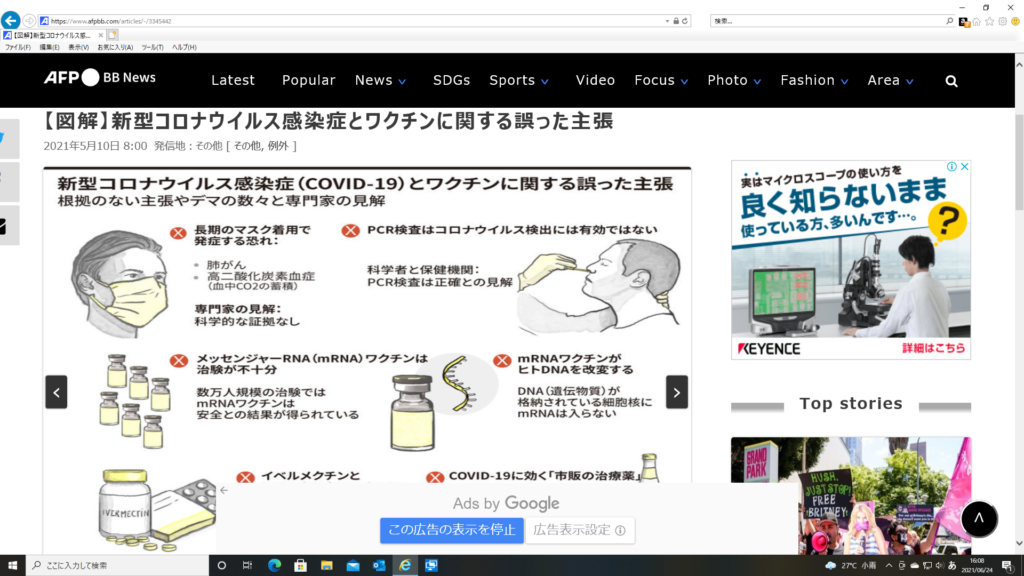Click the scroll-to-top round button

pyautogui.click(x=979, y=519)
